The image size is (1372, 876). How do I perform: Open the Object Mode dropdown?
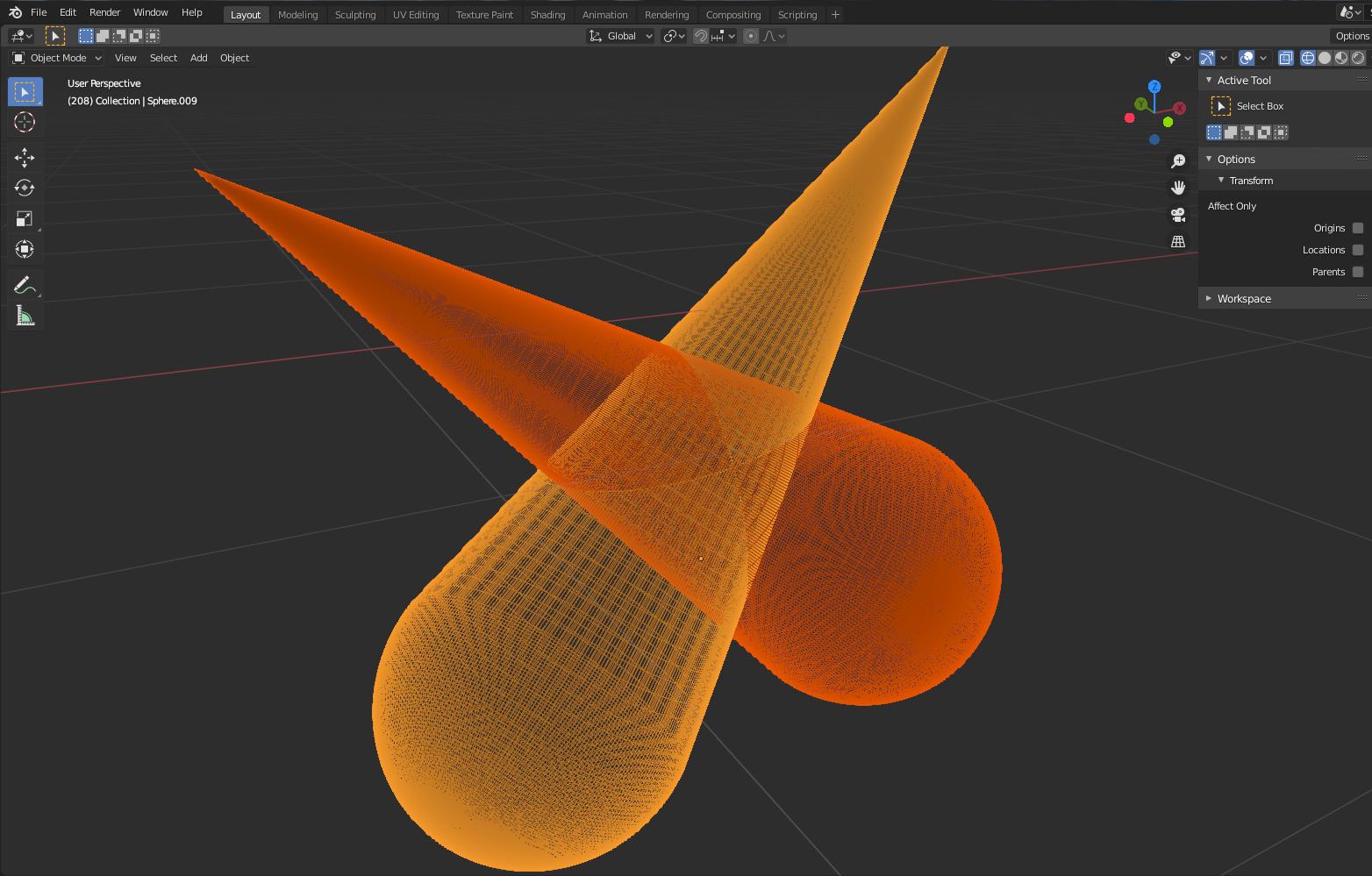pyautogui.click(x=57, y=58)
